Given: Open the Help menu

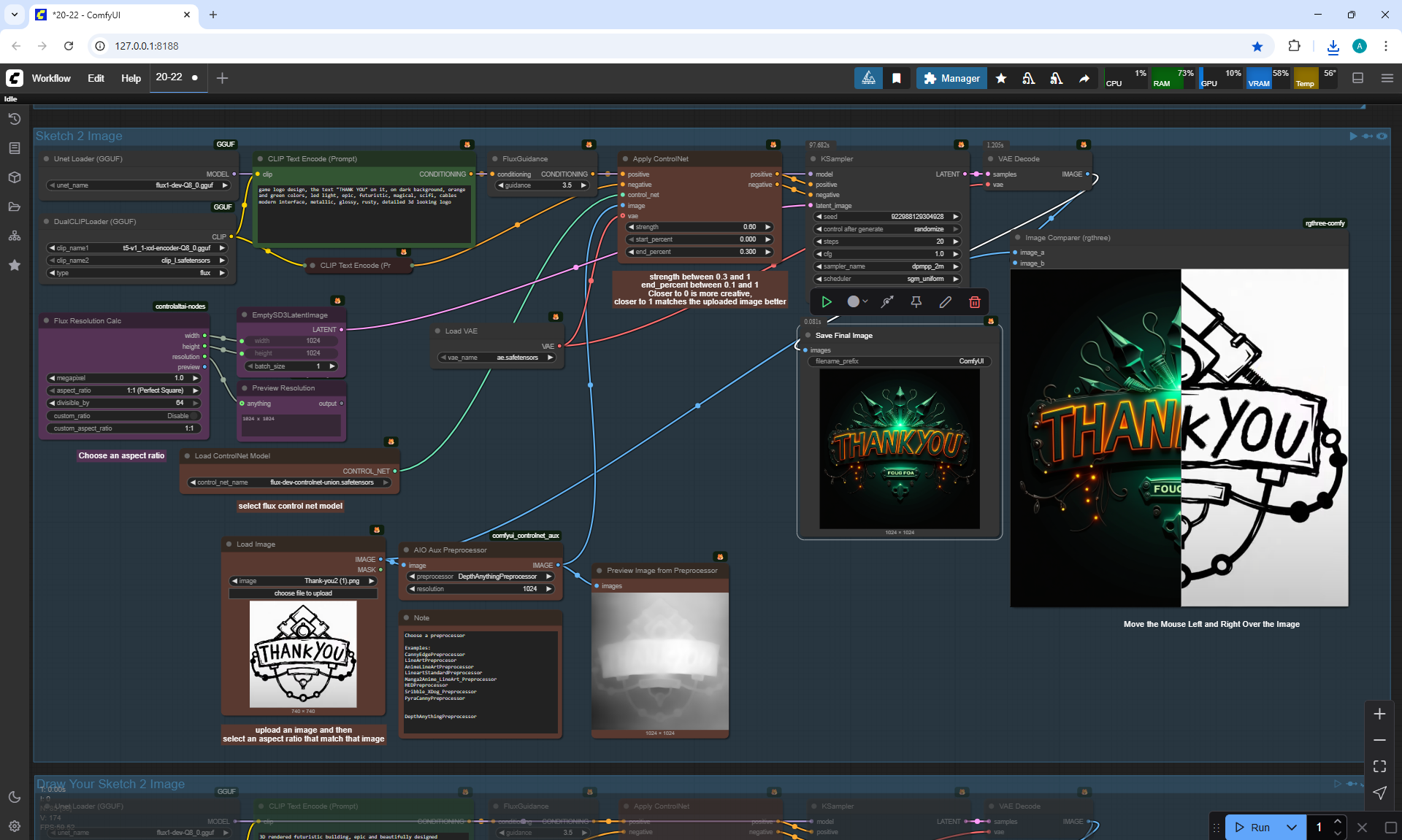Looking at the screenshot, I should (x=131, y=78).
